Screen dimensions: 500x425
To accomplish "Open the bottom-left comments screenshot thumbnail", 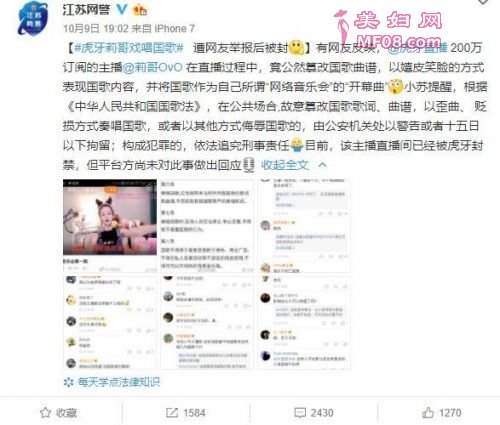I will point(110,322).
